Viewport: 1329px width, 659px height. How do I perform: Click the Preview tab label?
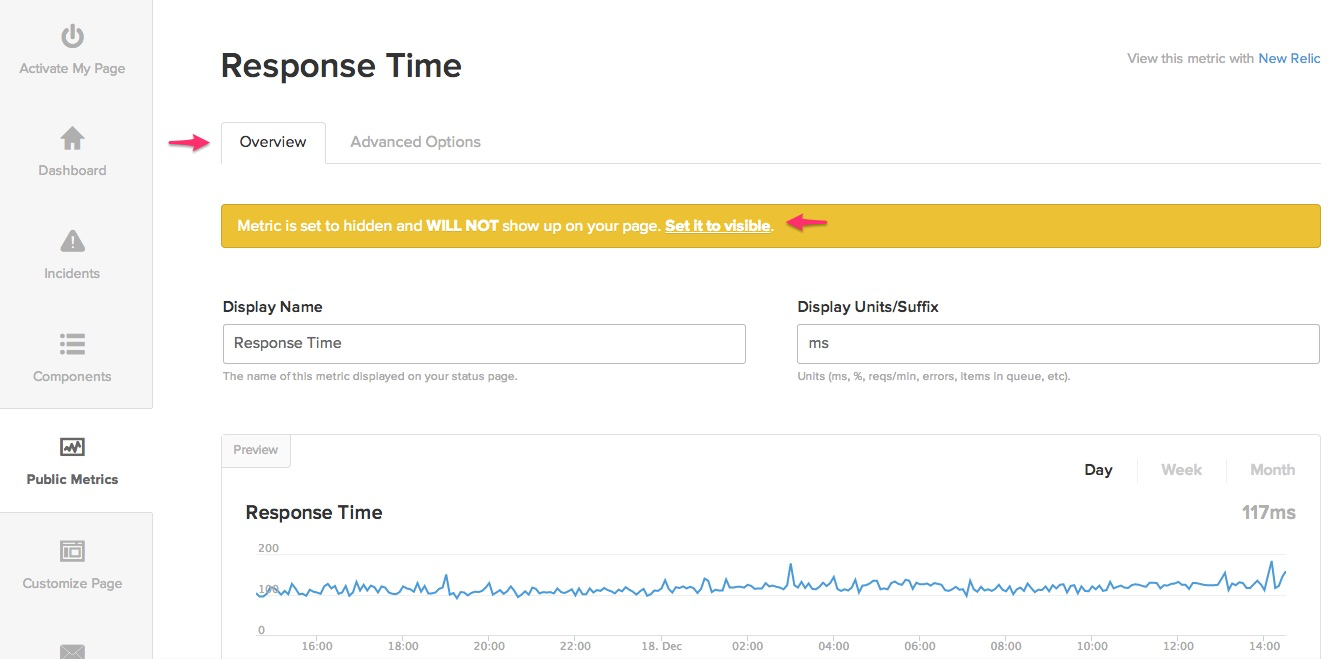click(256, 450)
